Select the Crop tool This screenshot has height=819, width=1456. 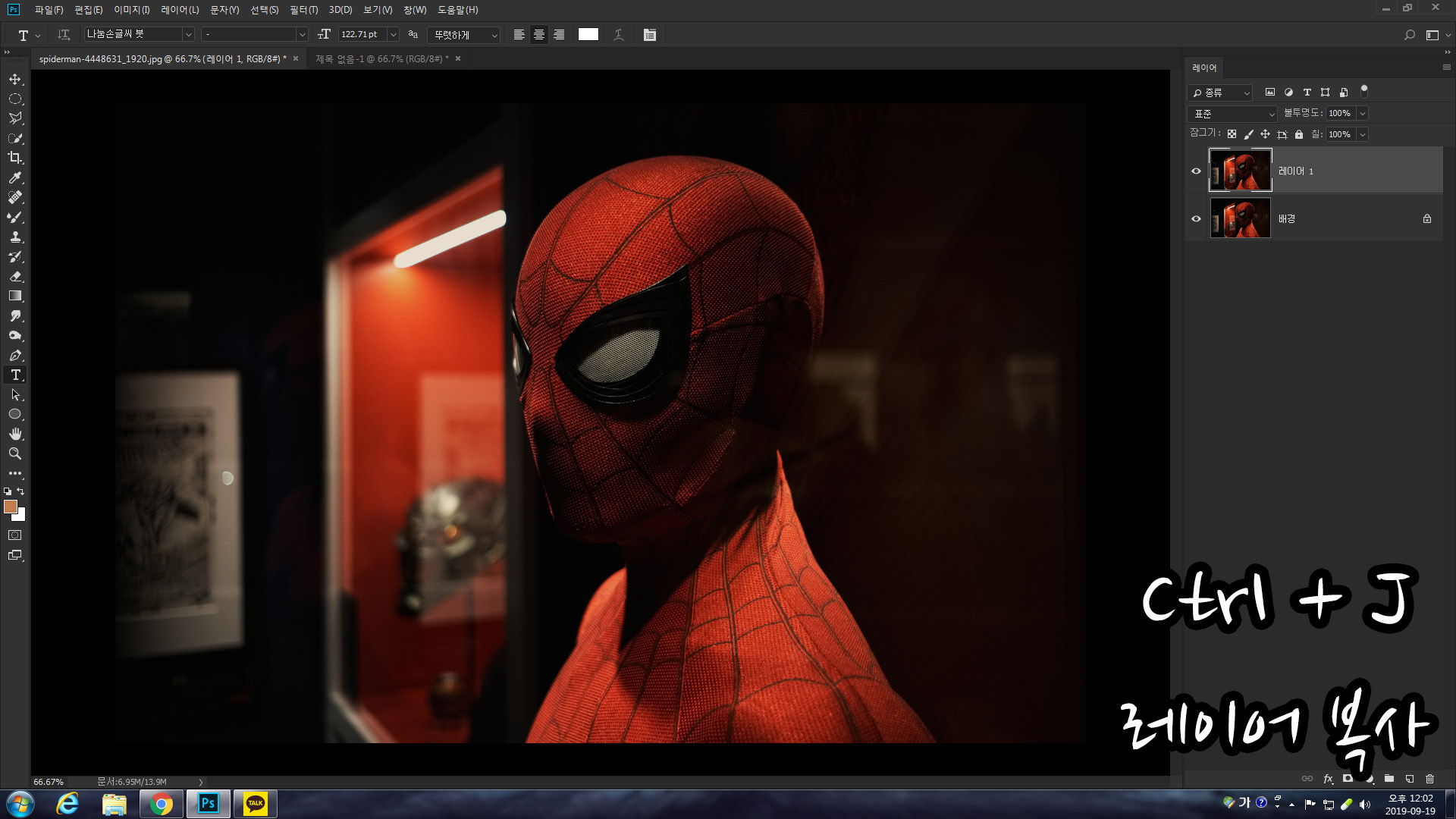click(x=15, y=158)
